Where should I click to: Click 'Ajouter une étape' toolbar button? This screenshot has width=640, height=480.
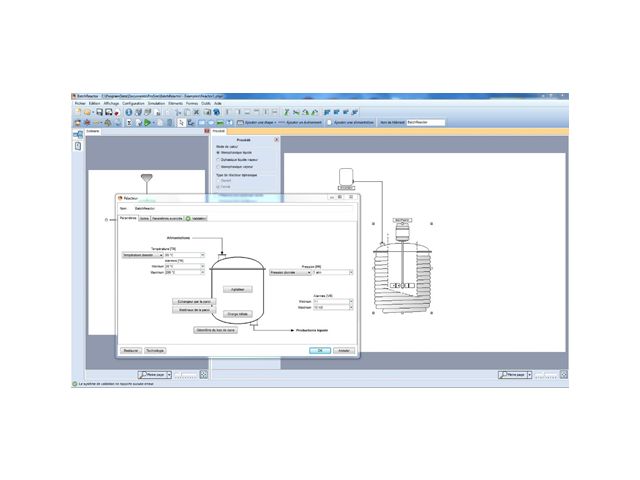pyautogui.click(x=258, y=122)
